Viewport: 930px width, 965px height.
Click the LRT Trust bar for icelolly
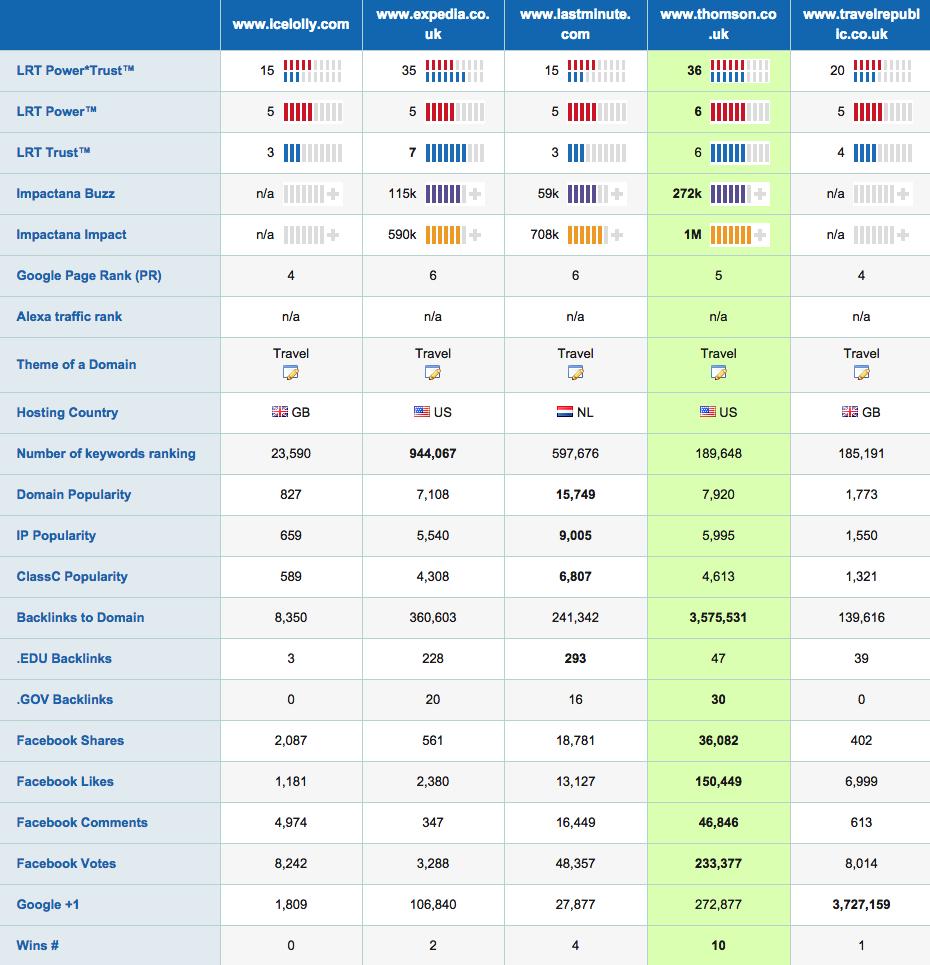(312, 153)
